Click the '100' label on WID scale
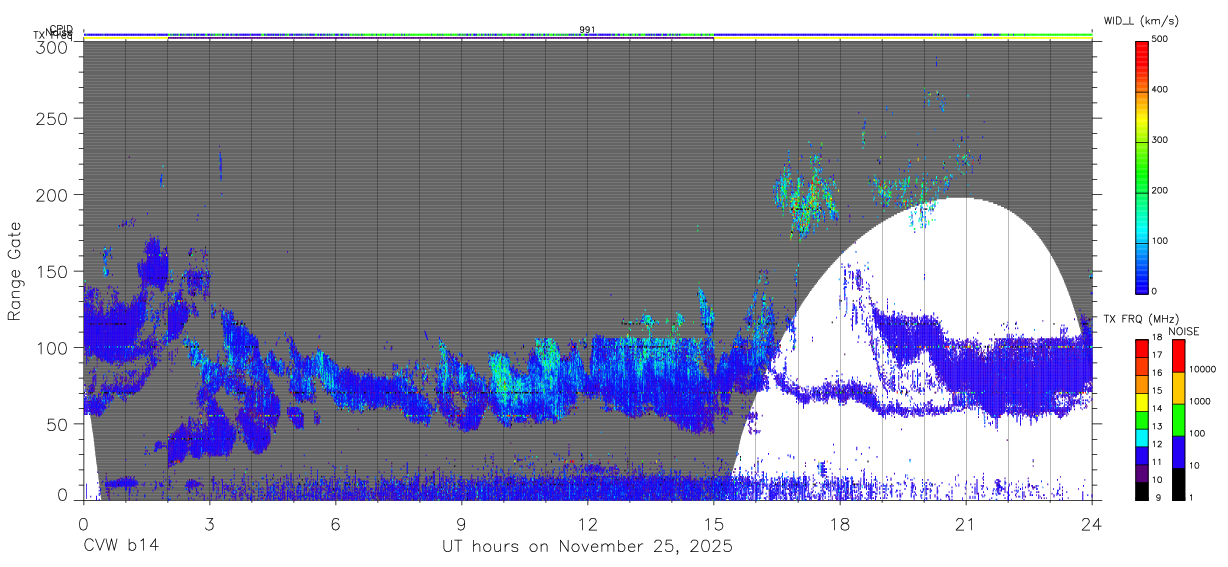 [1160, 240]
